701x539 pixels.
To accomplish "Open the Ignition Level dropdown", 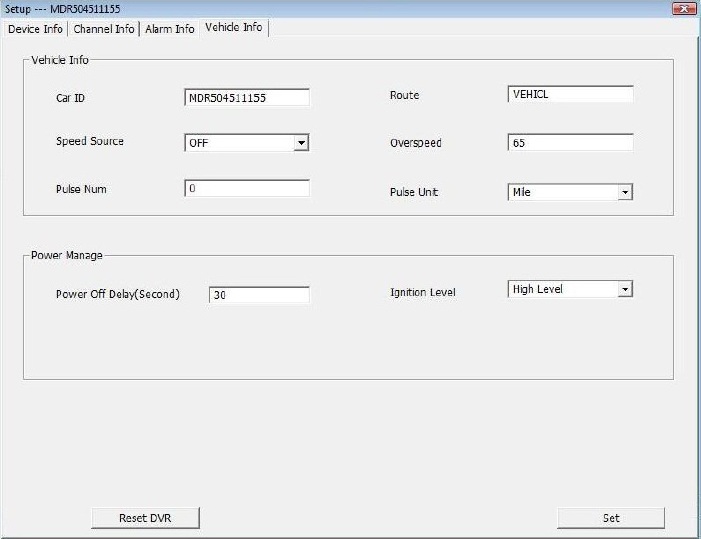I will (x=570, y=289).
